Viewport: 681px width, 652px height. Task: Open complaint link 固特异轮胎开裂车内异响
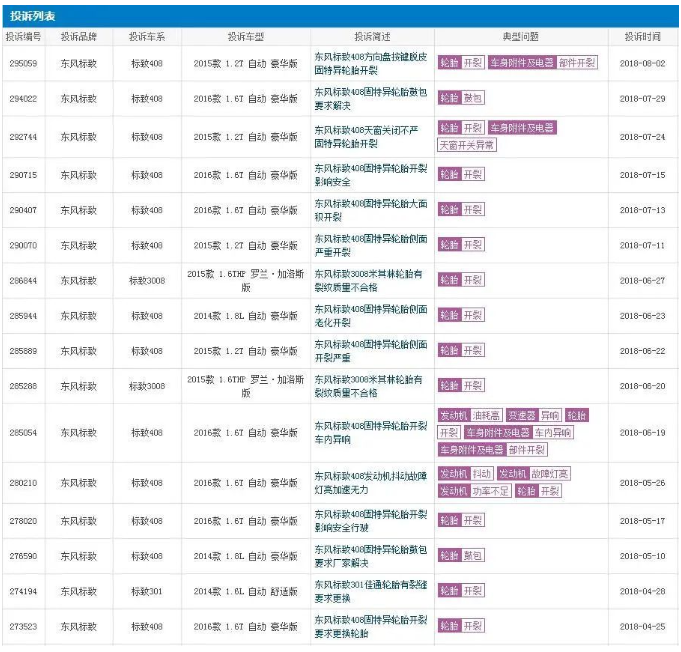pos(370,433)
